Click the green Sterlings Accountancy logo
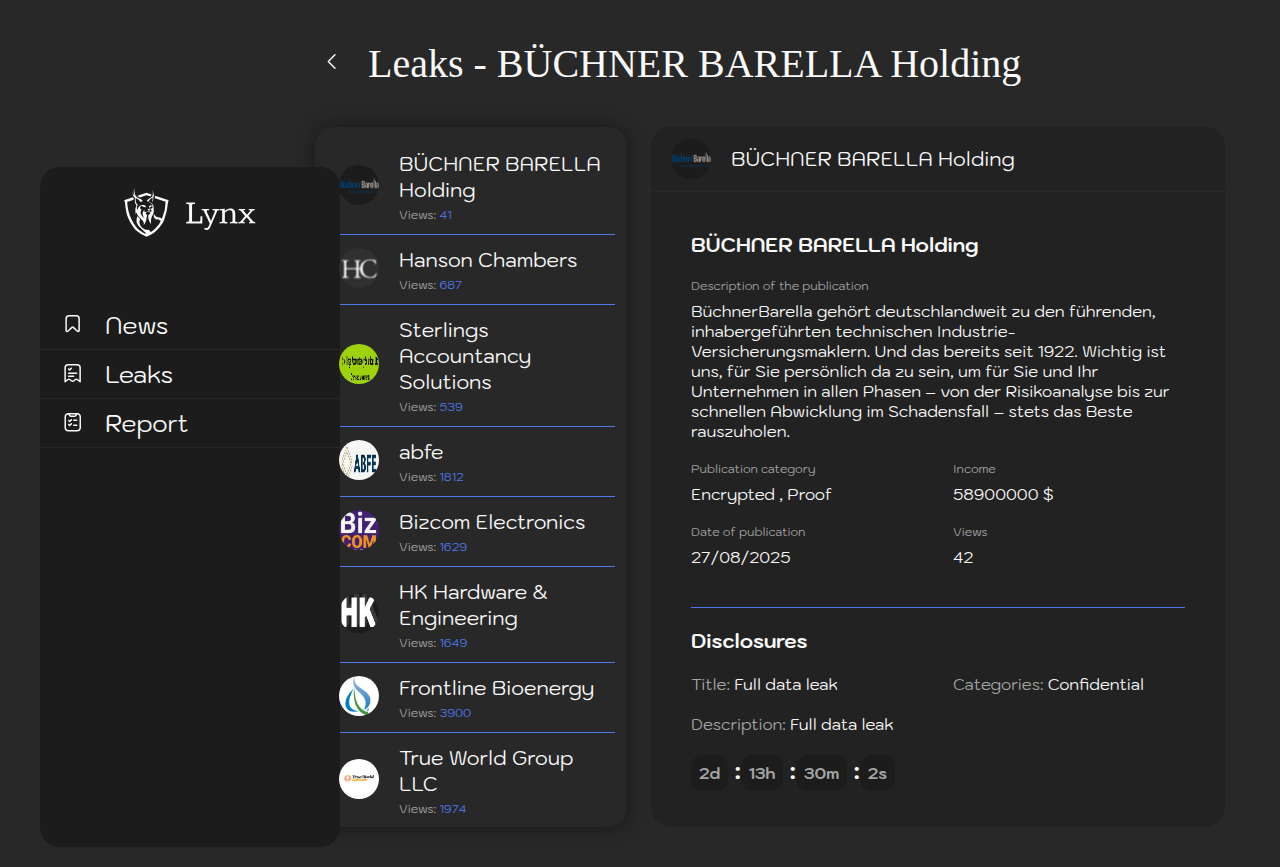 359,364
